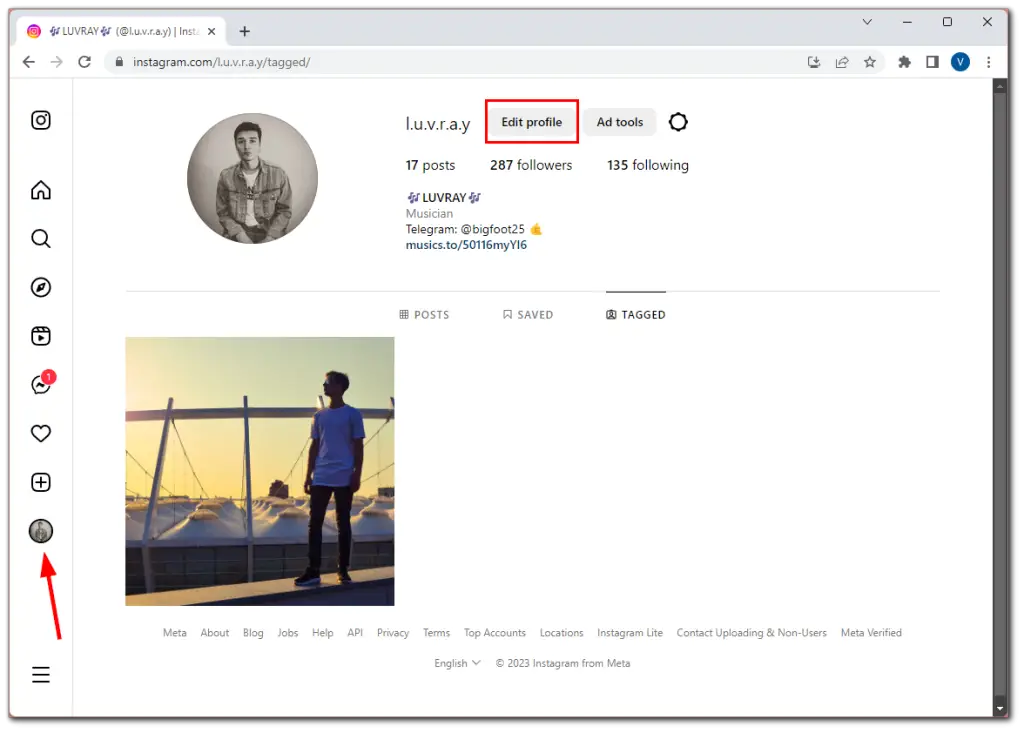The width and height of the screenshot is (1024, 733).
Task: Open More options hamburger icon
Action: pyautogui.click(x=40, y=674)
